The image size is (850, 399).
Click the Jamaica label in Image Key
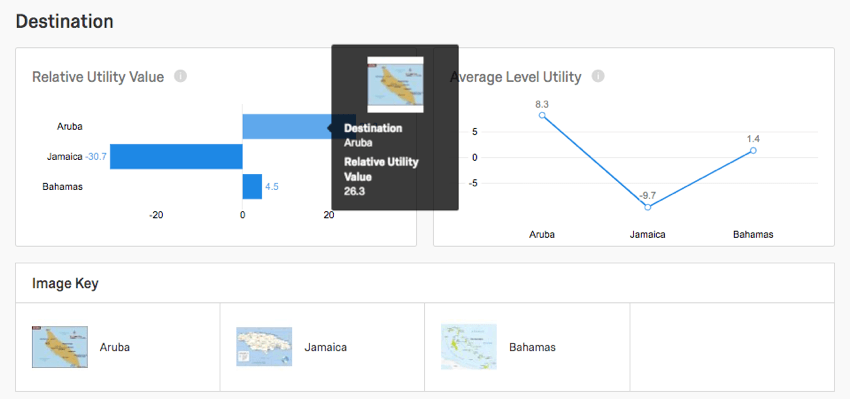click(x=326, y=347)
